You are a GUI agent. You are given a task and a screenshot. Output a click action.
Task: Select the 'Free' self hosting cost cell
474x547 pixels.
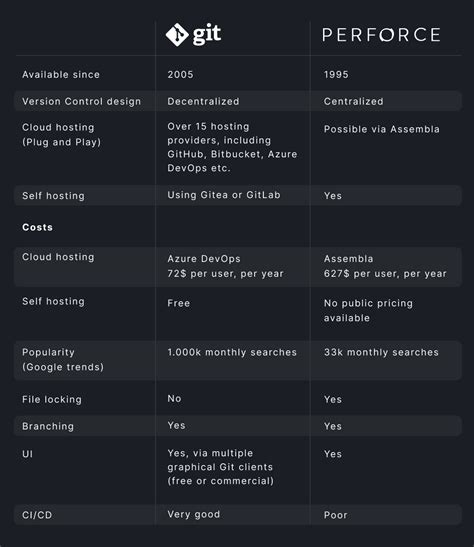pos(179,303)
